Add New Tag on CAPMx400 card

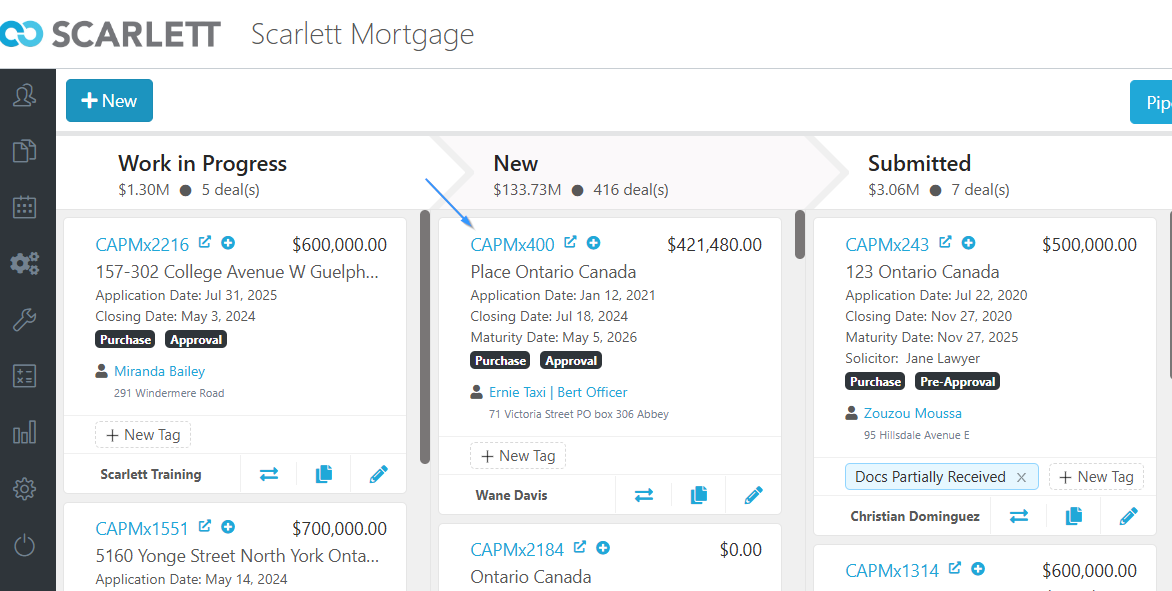point(518,456)
